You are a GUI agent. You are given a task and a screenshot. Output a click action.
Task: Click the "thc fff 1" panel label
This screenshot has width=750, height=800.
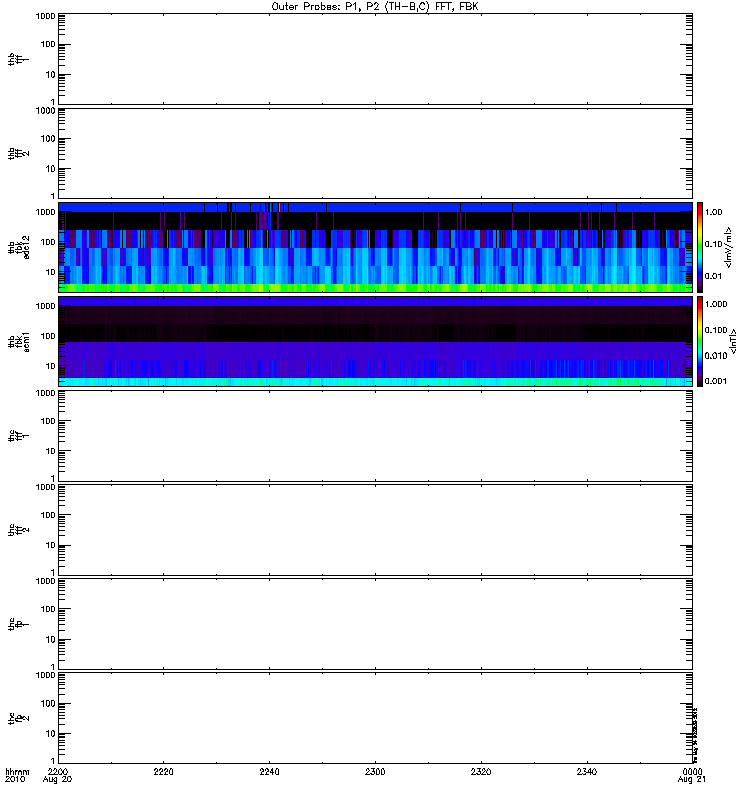pos(18,436)
